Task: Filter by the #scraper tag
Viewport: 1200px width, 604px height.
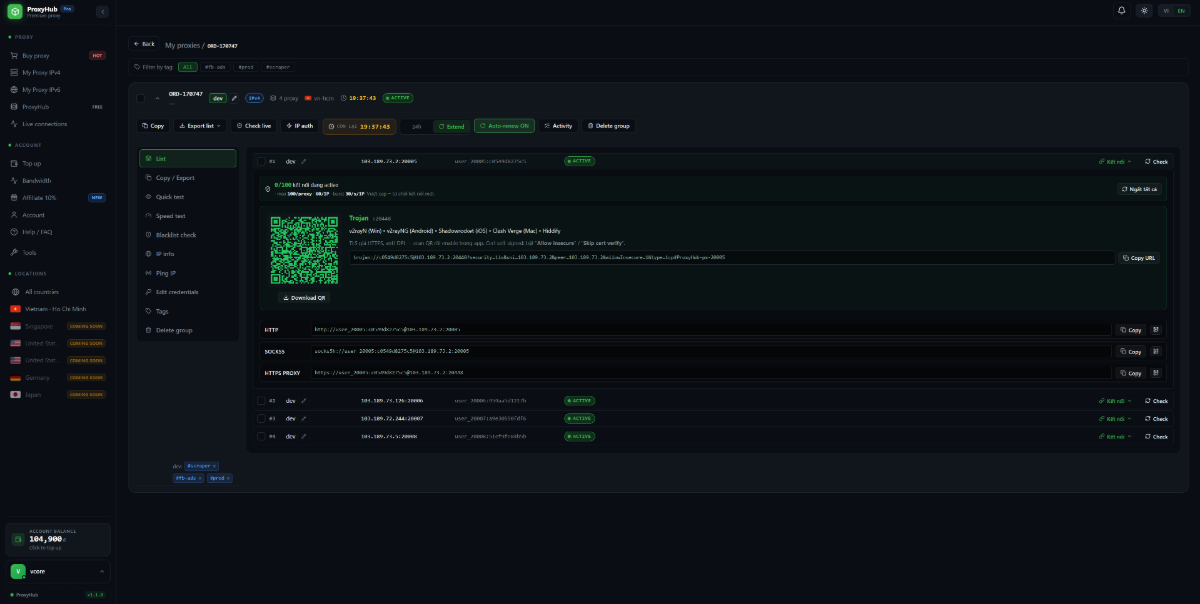Action: 278,67
